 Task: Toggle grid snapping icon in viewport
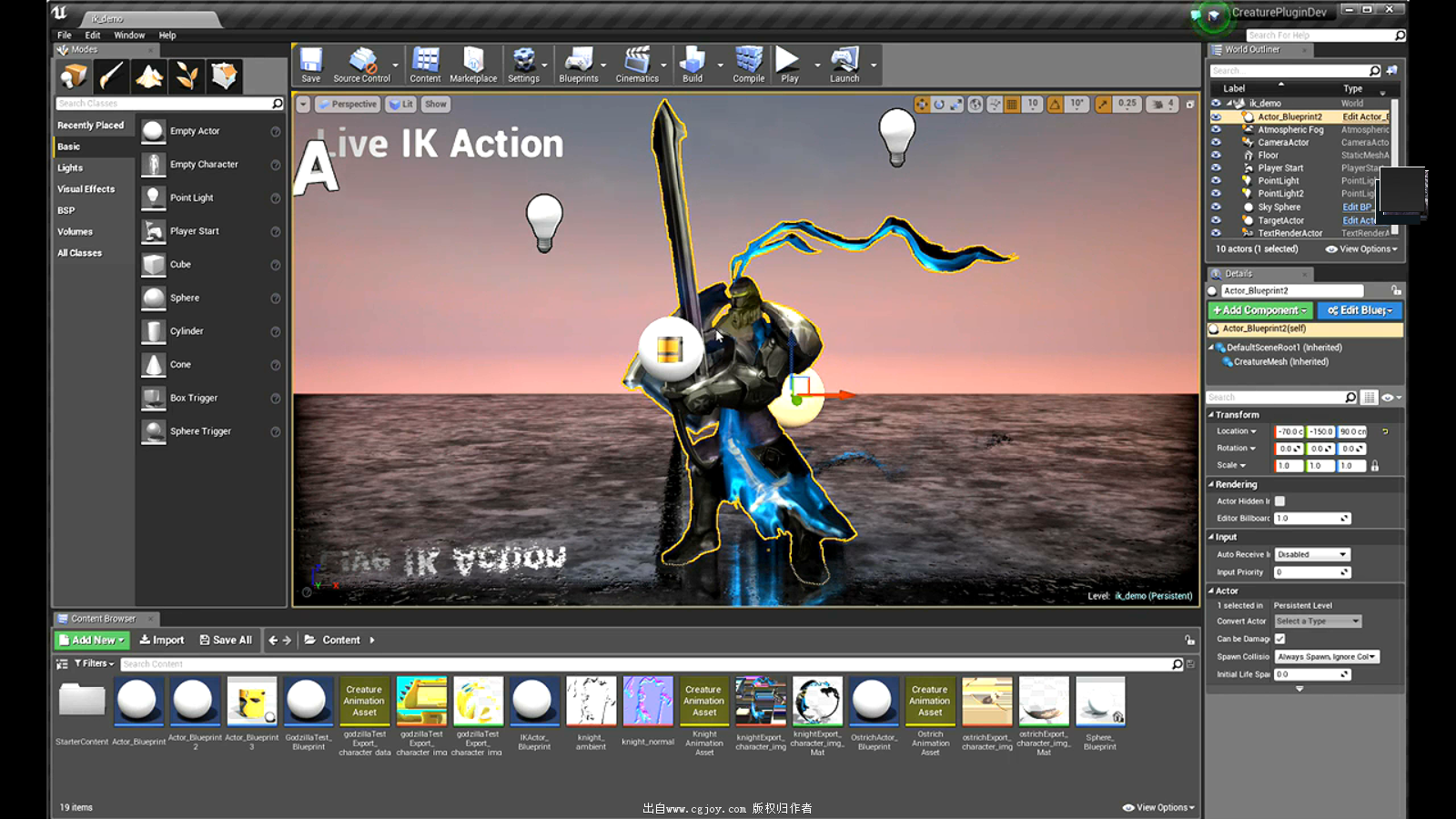click(1012, 104)
